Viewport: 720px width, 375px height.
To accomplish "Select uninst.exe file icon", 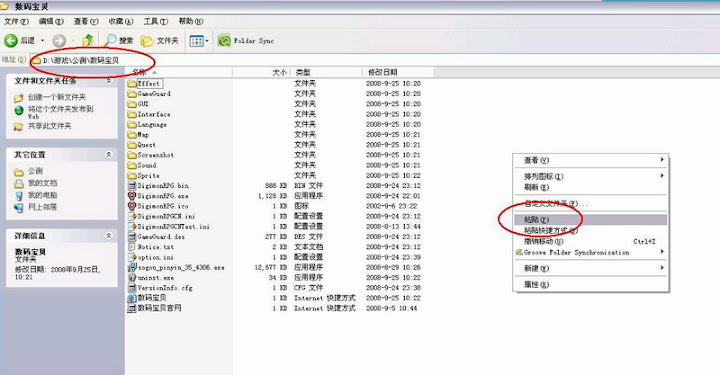I will pos(132,278).
